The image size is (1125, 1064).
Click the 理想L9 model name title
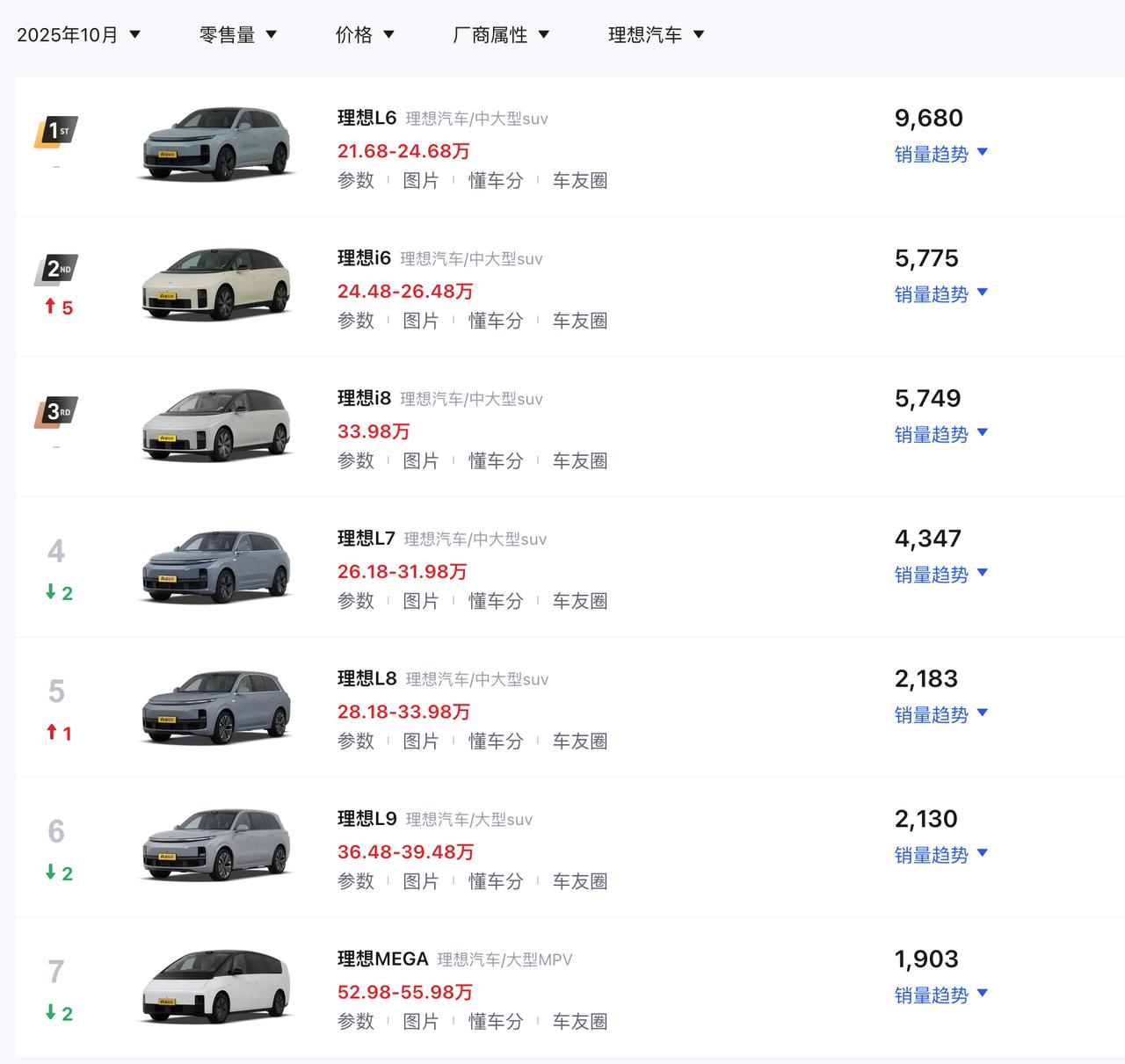coord(367,819)
